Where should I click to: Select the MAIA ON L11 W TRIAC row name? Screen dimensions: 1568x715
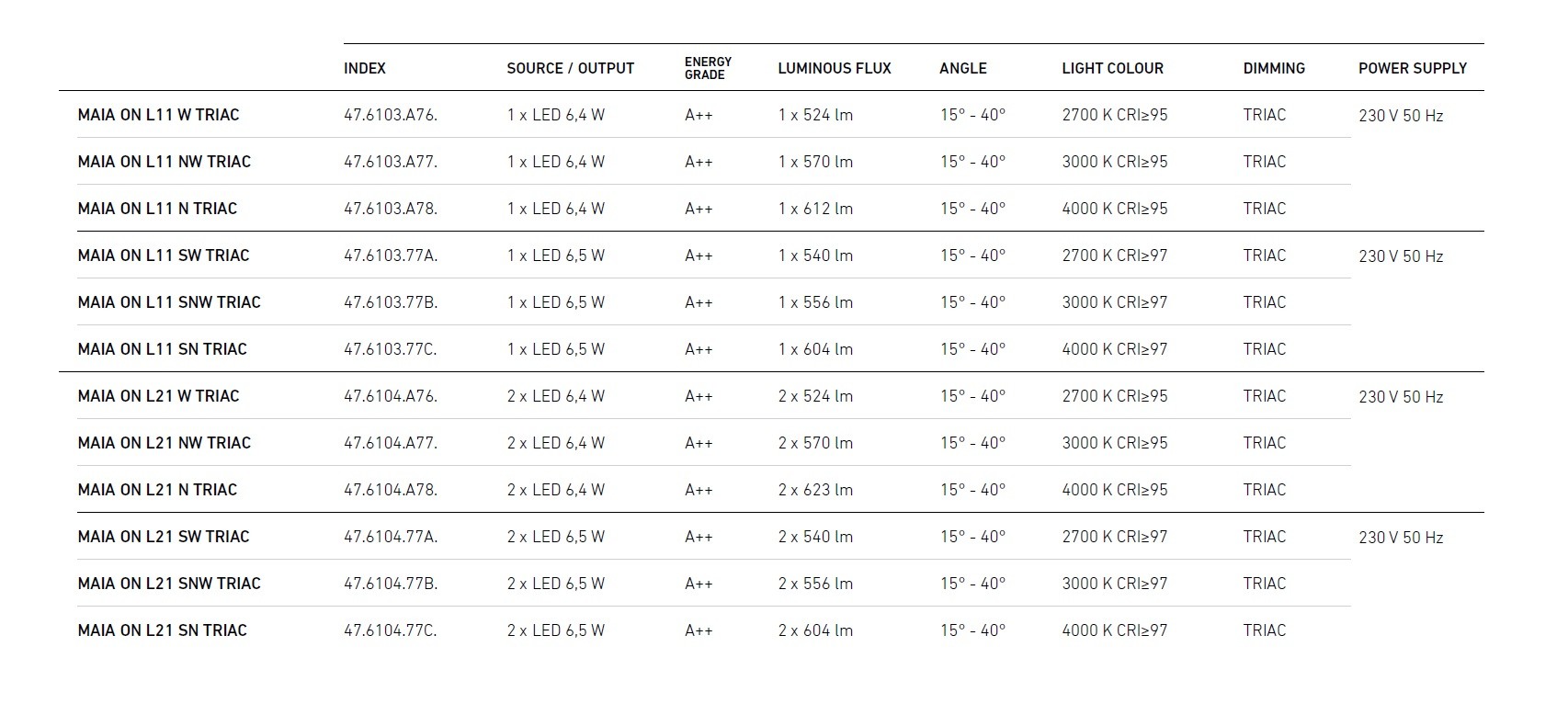[x=158, y=115]
